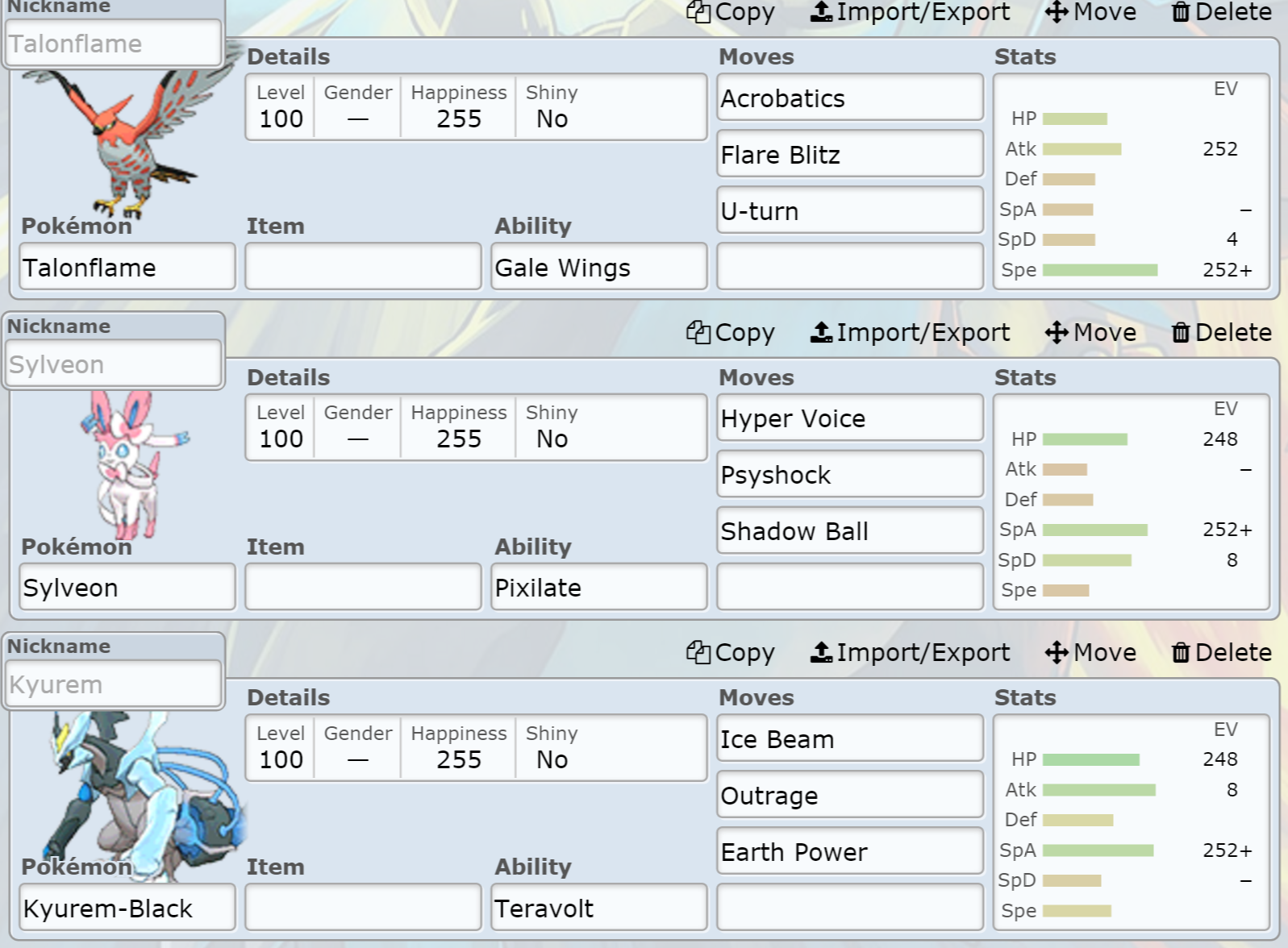Open the Gale Wings ability field

[599, 267]
